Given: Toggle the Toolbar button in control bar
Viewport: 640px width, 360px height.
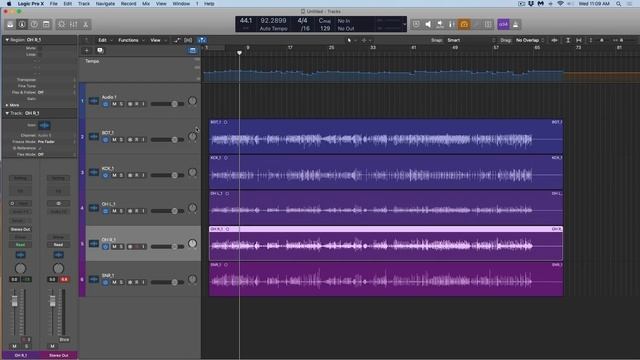Looking at the screenshot, I should tap(46, 24).
